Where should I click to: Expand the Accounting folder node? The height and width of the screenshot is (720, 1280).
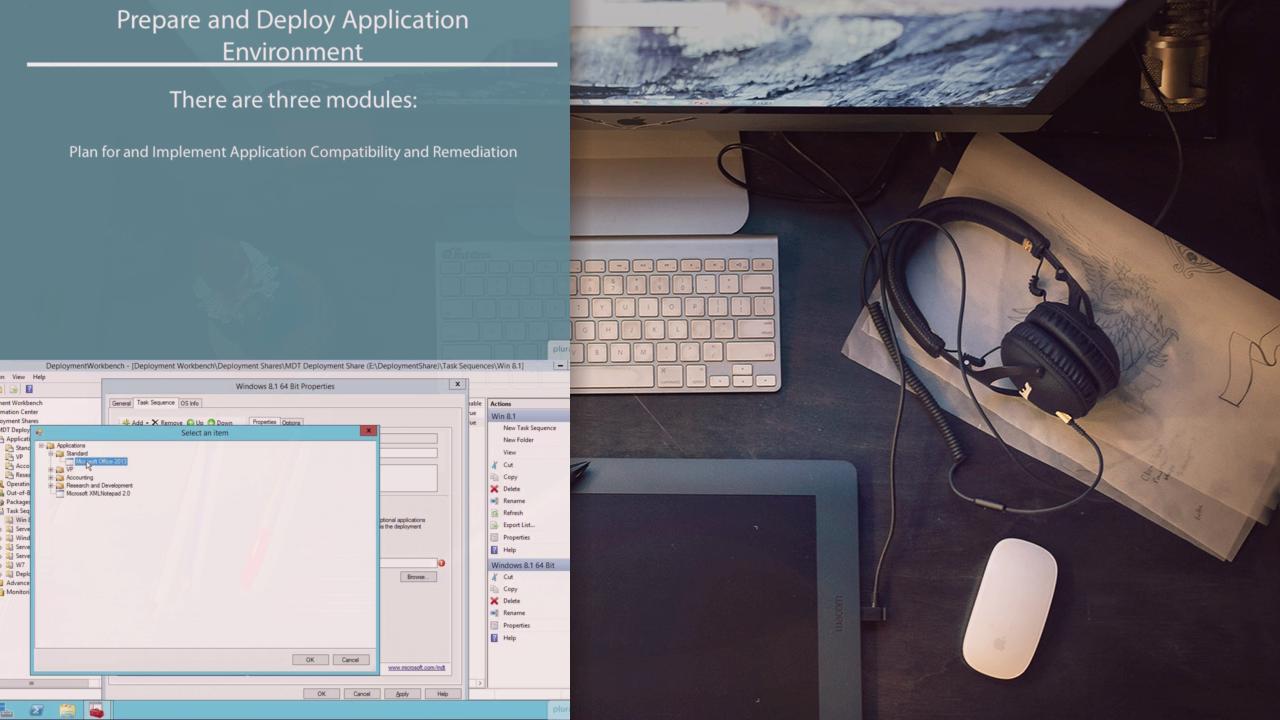tap(51, 478)
